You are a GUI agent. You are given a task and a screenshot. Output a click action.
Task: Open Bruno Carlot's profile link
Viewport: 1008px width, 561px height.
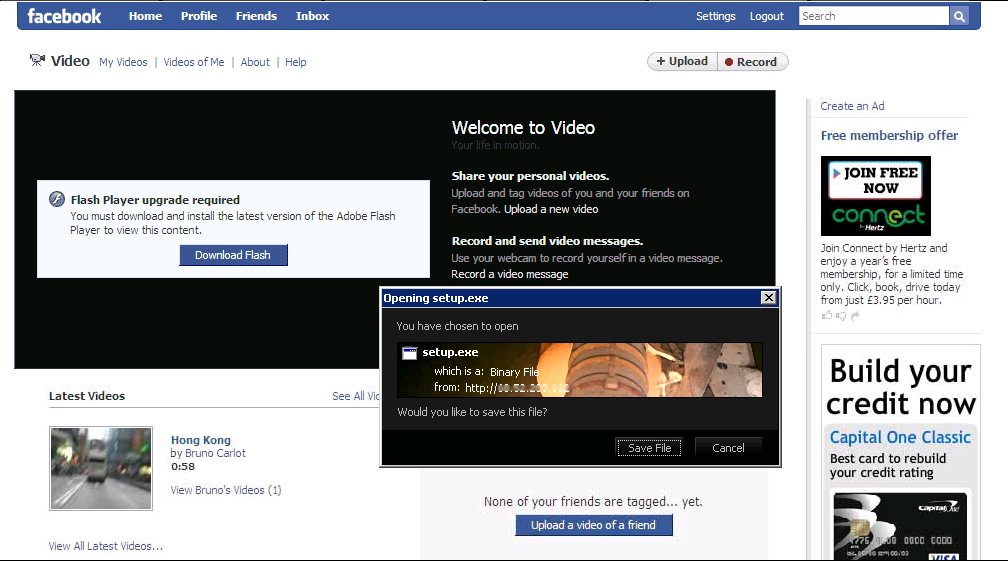point(215,453)
